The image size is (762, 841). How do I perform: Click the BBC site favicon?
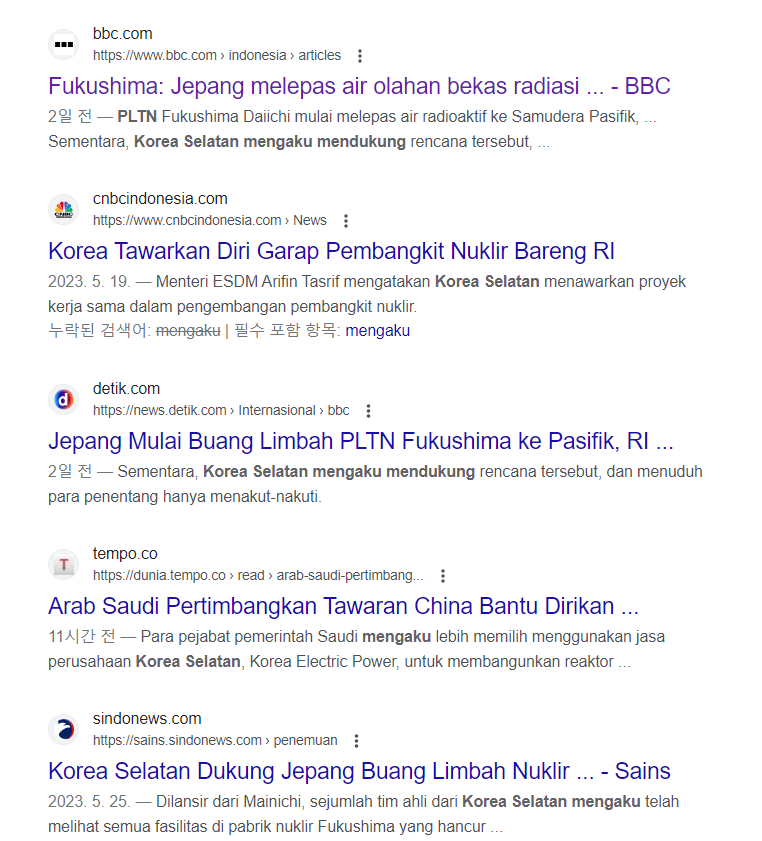click(64, 45)
